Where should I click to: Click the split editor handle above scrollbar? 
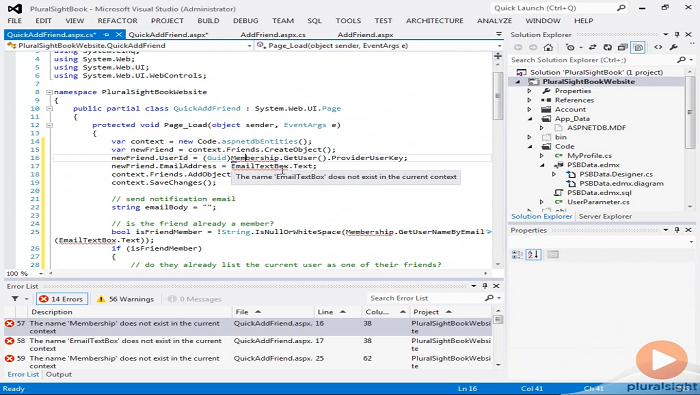498,56
